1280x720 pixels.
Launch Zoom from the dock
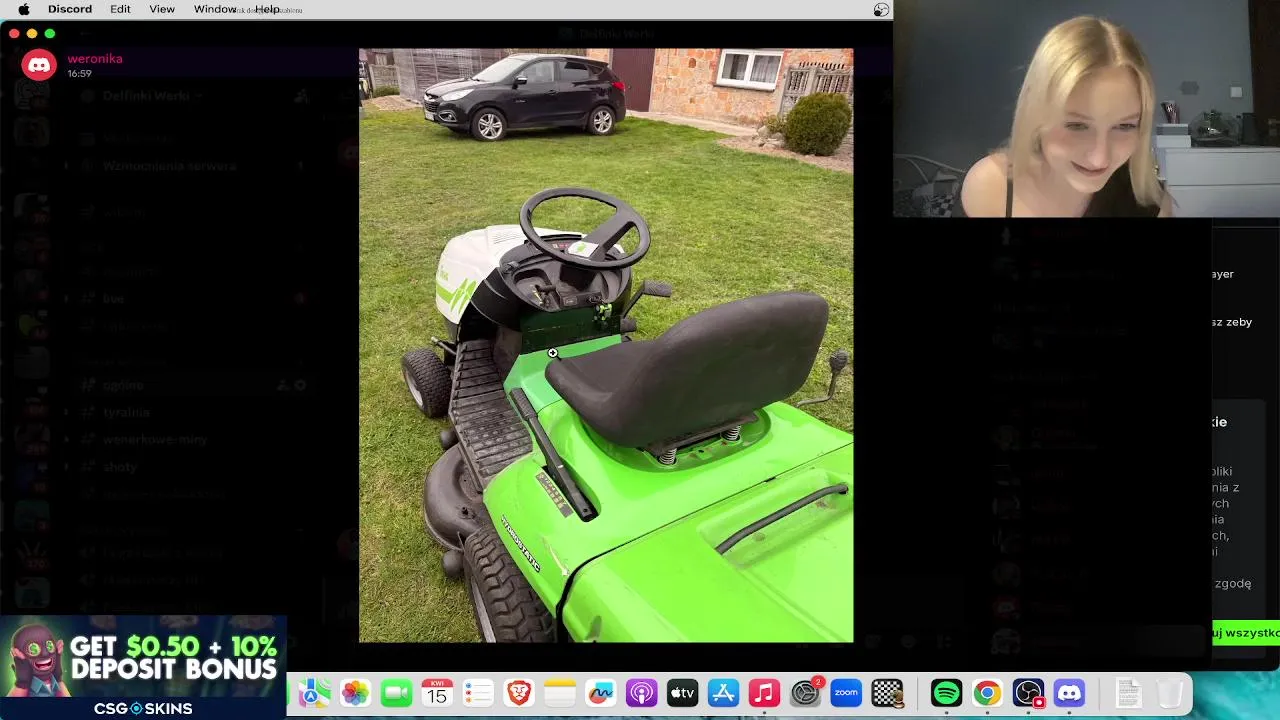[x=846, y=693]
